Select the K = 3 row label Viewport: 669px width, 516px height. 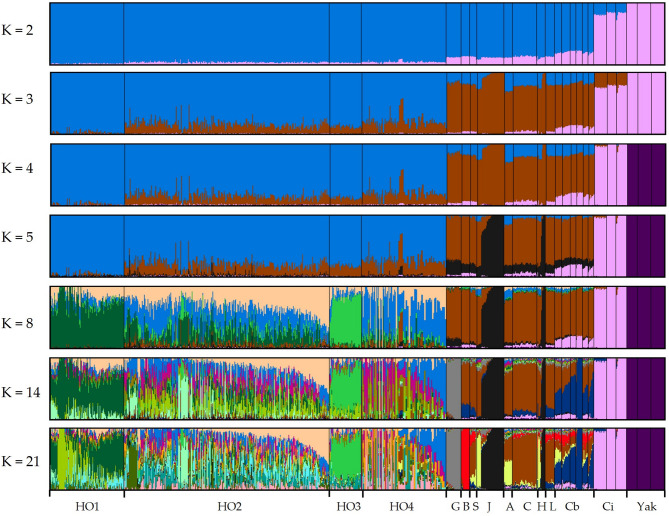21,103
